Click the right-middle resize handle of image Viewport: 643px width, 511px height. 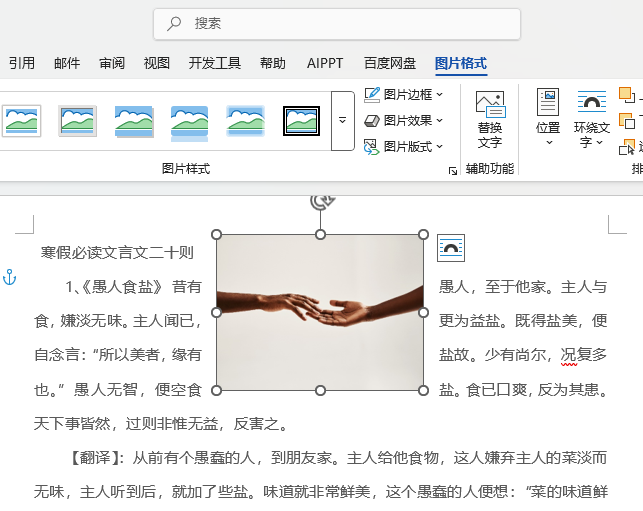coord(424,313)
